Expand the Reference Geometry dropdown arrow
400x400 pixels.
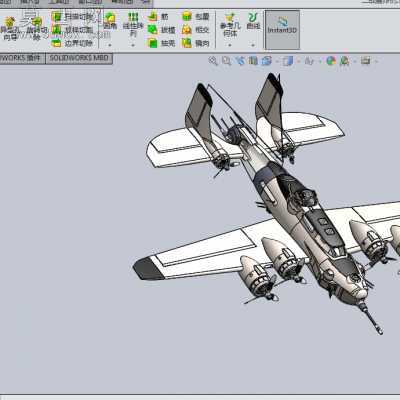click(x=230, y=45)
